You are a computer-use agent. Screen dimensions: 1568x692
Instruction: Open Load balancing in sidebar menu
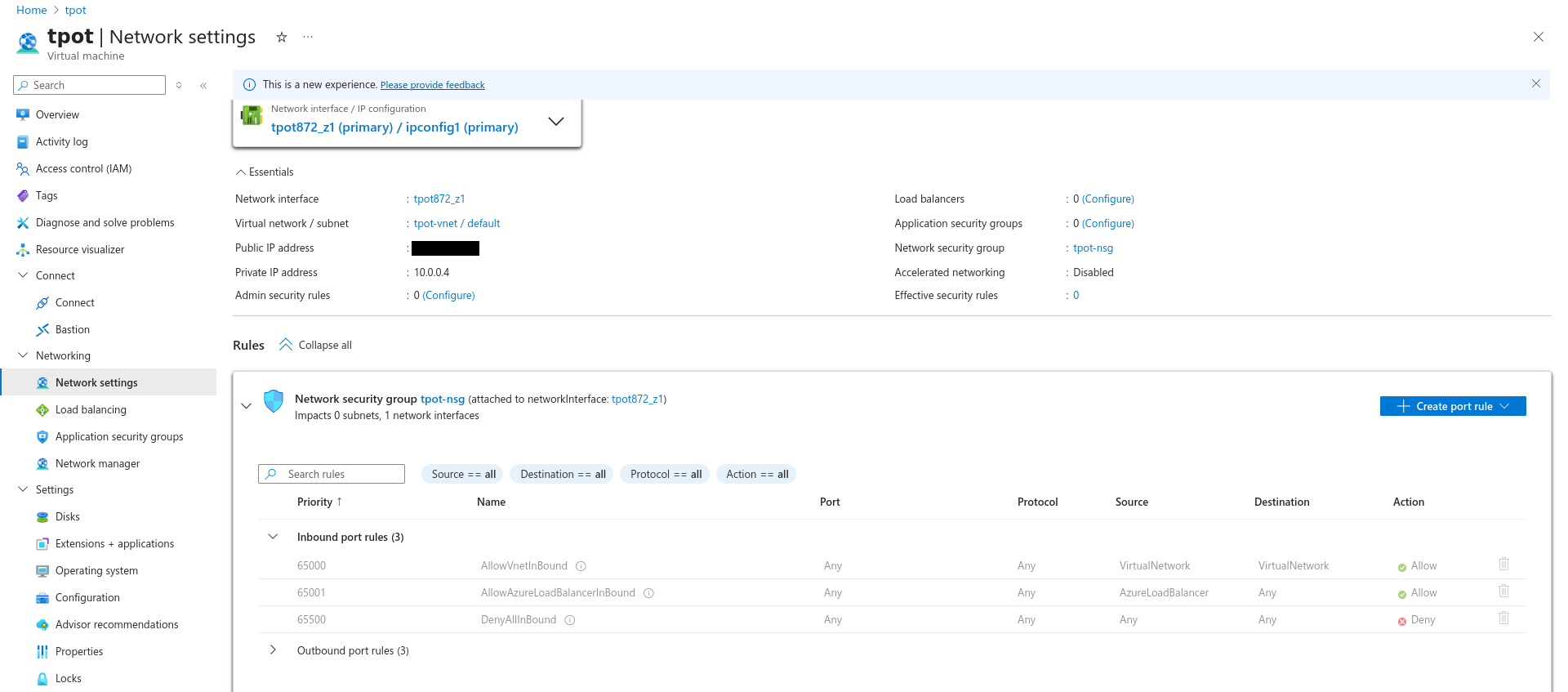91,409
